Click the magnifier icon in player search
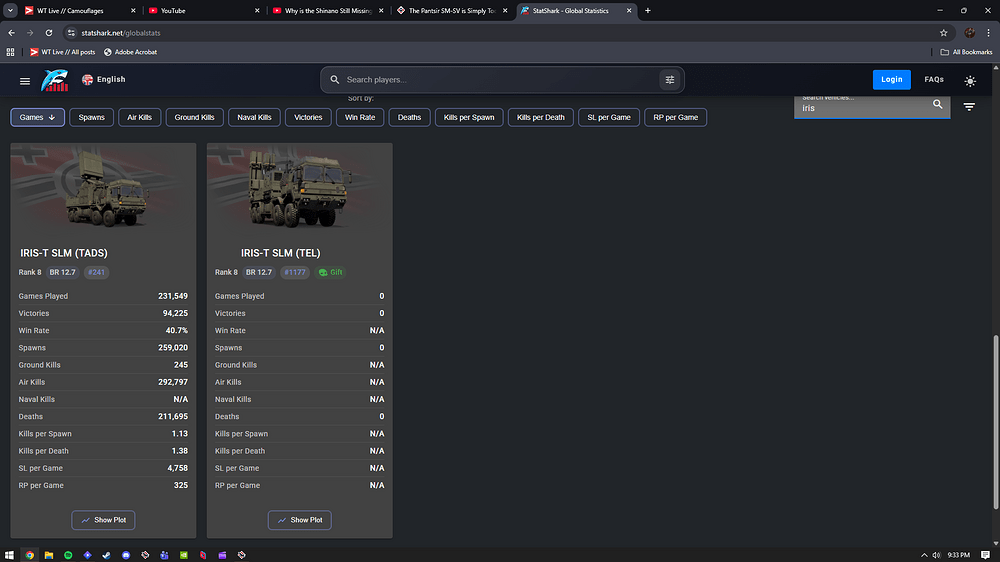 click(x=334, y=80)
